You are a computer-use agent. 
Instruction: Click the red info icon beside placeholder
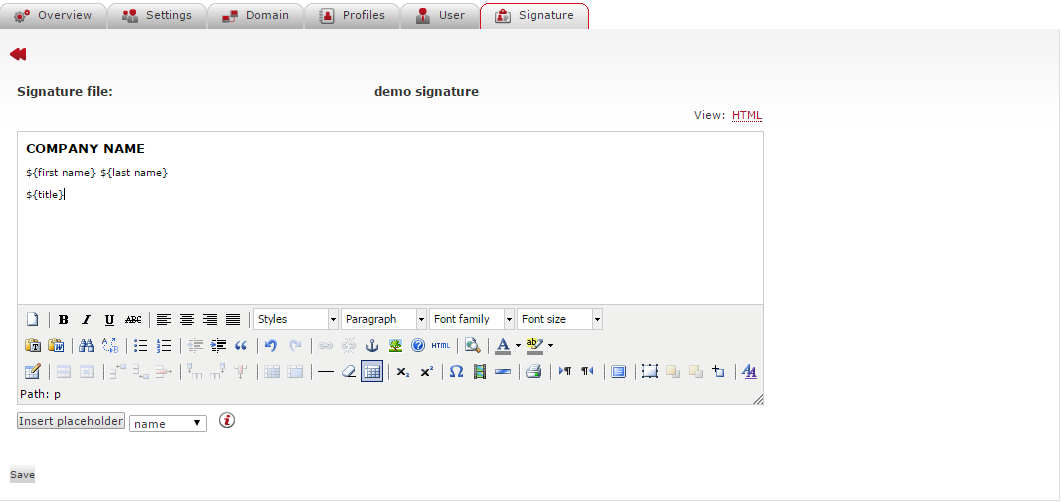[x=227, y=421]
